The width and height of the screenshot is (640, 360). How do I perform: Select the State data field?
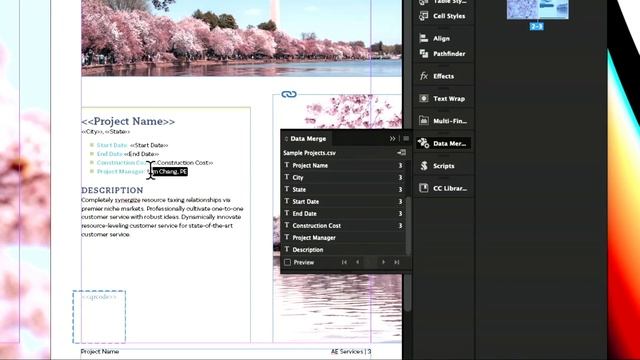pos(343,189)
